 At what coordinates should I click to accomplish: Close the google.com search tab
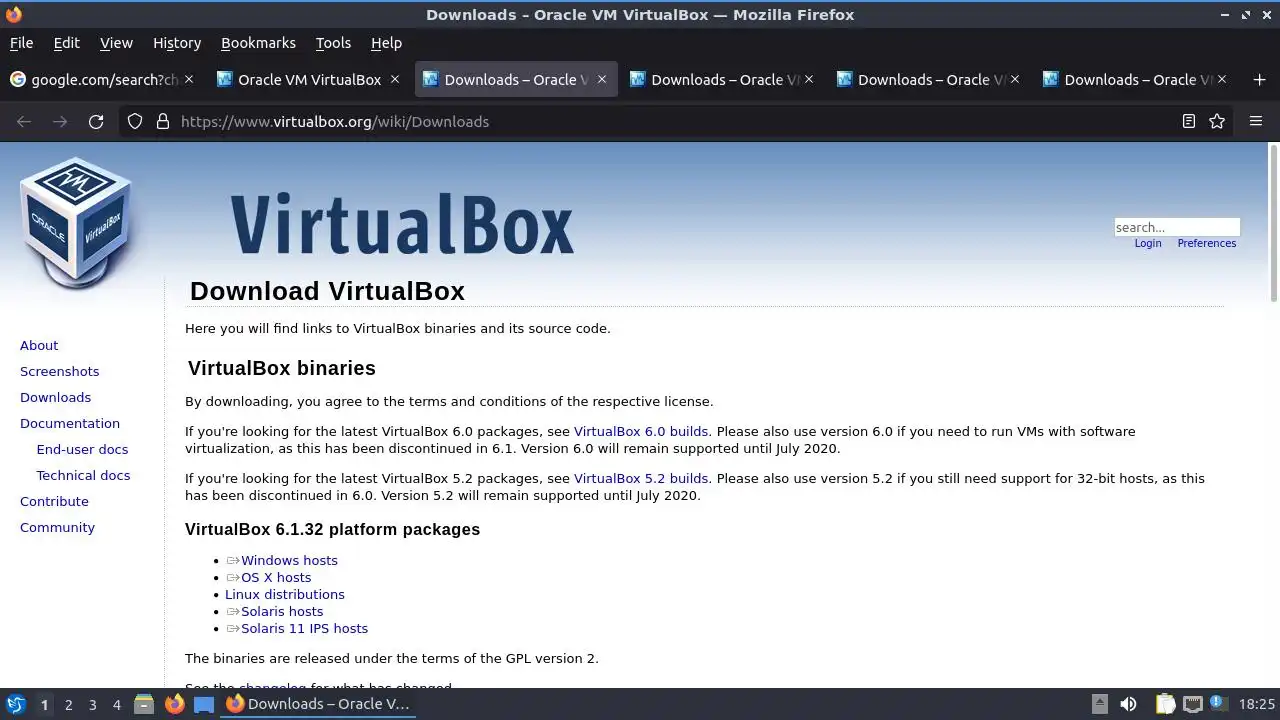tap(188, 79)
